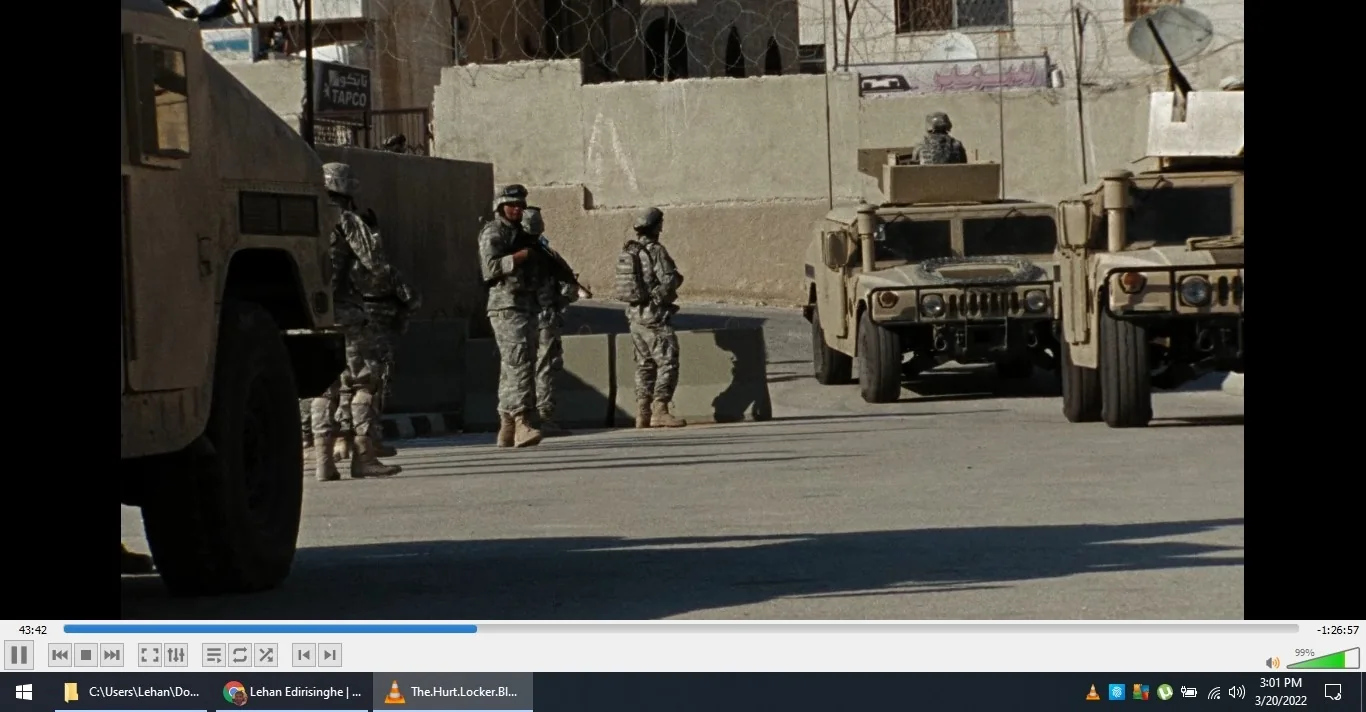Switch to File Explorer taskbar window

tap(131, 692)
